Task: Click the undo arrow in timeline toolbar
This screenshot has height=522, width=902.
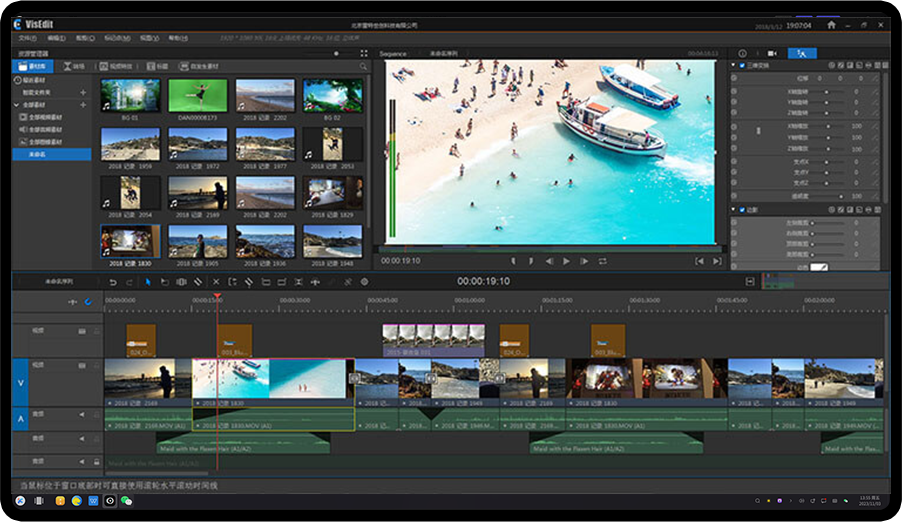Action: point(113,282)
